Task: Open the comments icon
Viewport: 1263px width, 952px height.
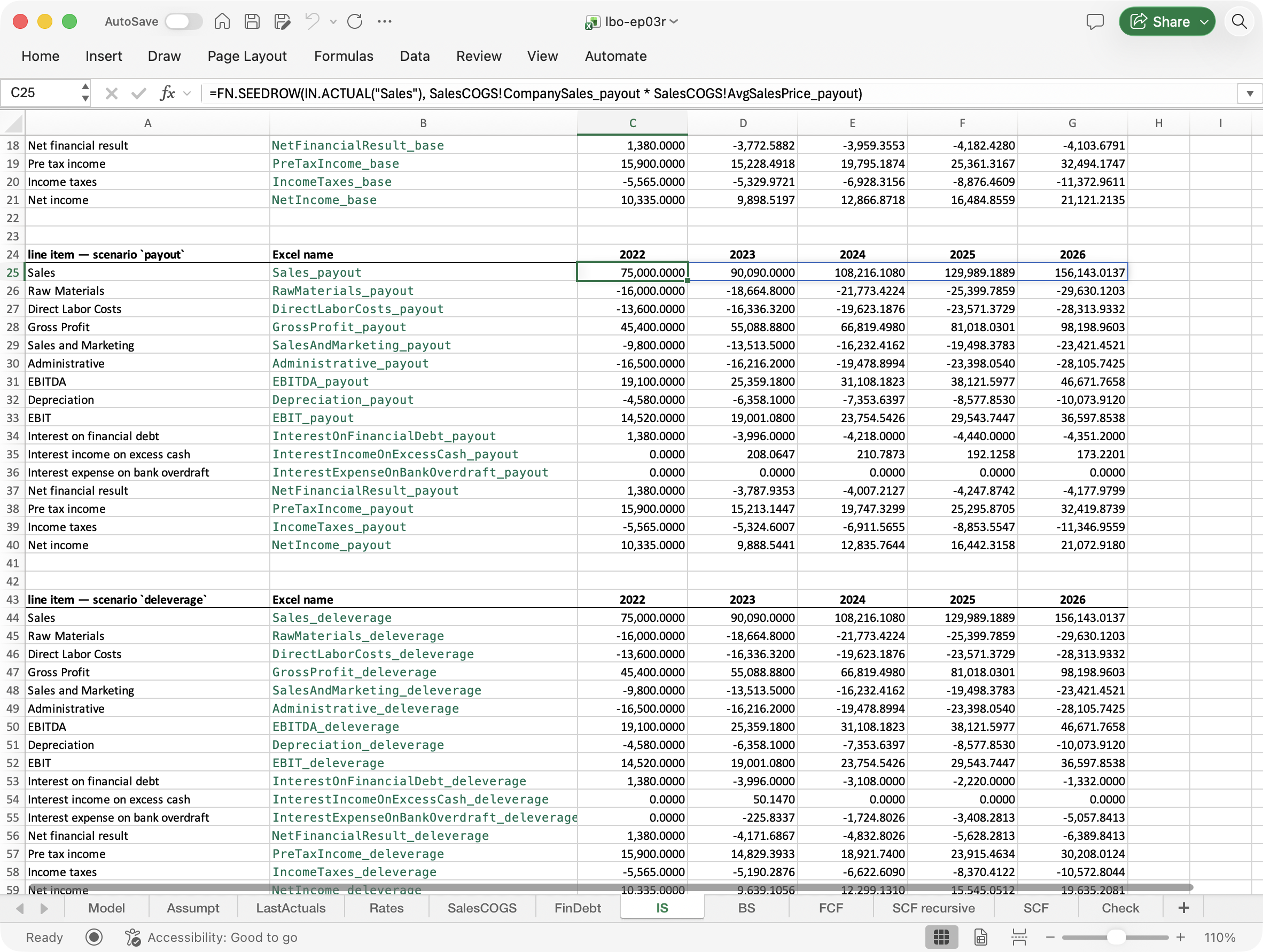Action: click(1095, 22)
